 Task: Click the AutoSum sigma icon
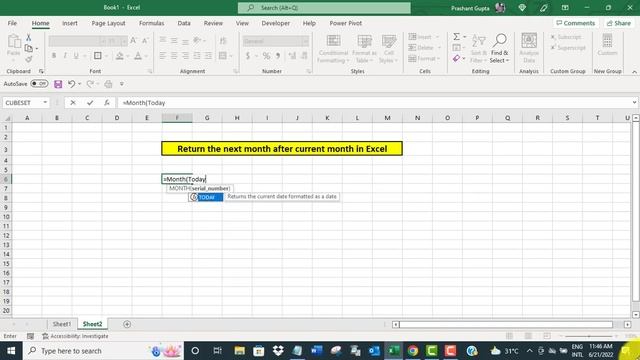456,37
